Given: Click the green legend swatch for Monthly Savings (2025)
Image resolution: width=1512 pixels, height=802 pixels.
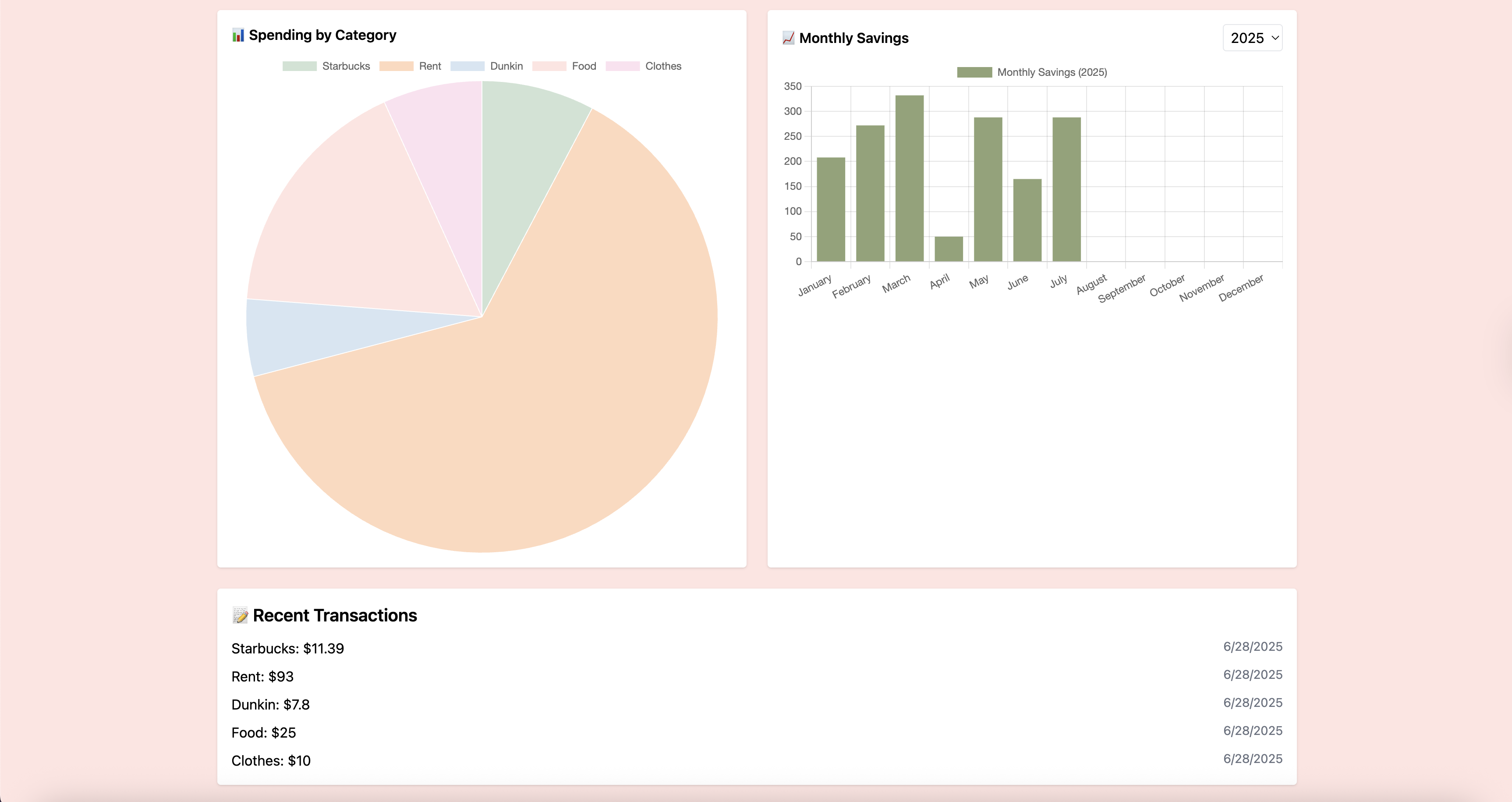Looking at the screenshot, I should (x=974, y=71).
